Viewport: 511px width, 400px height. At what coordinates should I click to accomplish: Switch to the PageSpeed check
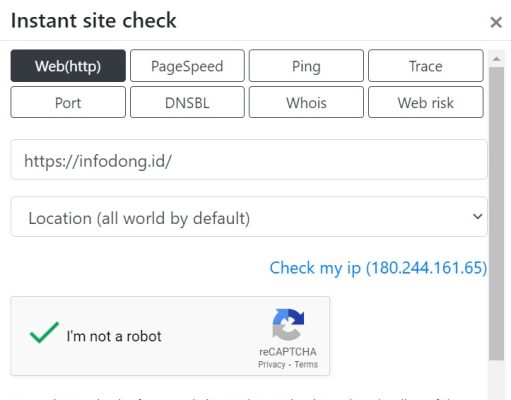(187, 66)
